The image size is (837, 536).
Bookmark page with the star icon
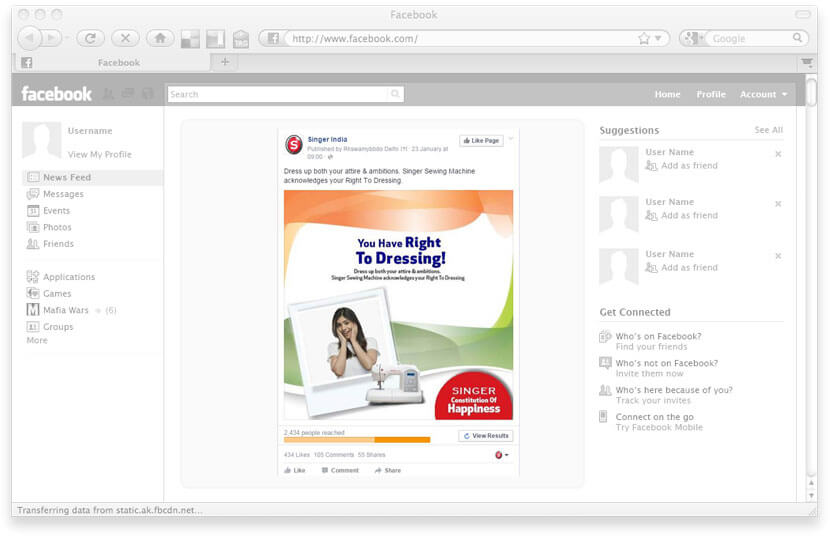[644, 38]
